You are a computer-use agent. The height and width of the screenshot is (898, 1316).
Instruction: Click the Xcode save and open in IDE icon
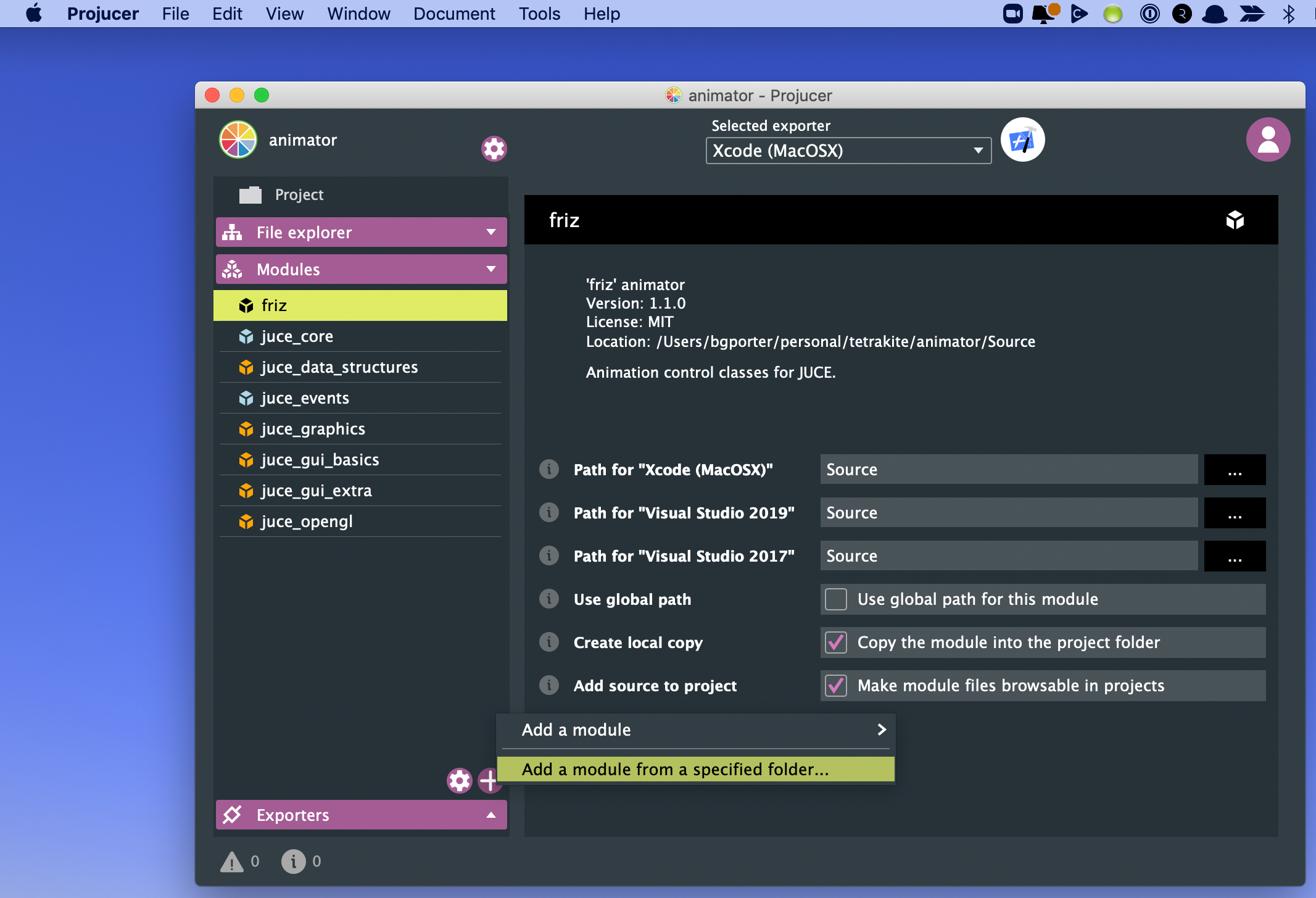click(1022, 141)
